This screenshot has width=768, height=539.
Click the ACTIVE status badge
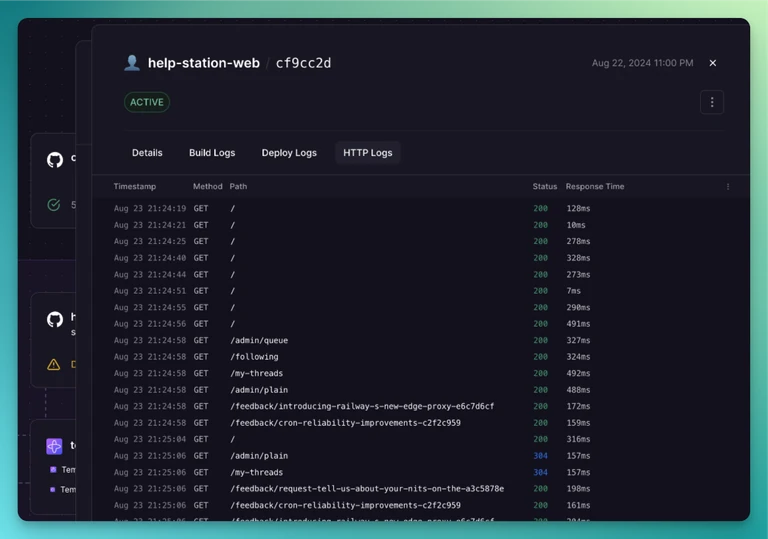point(146,102)
